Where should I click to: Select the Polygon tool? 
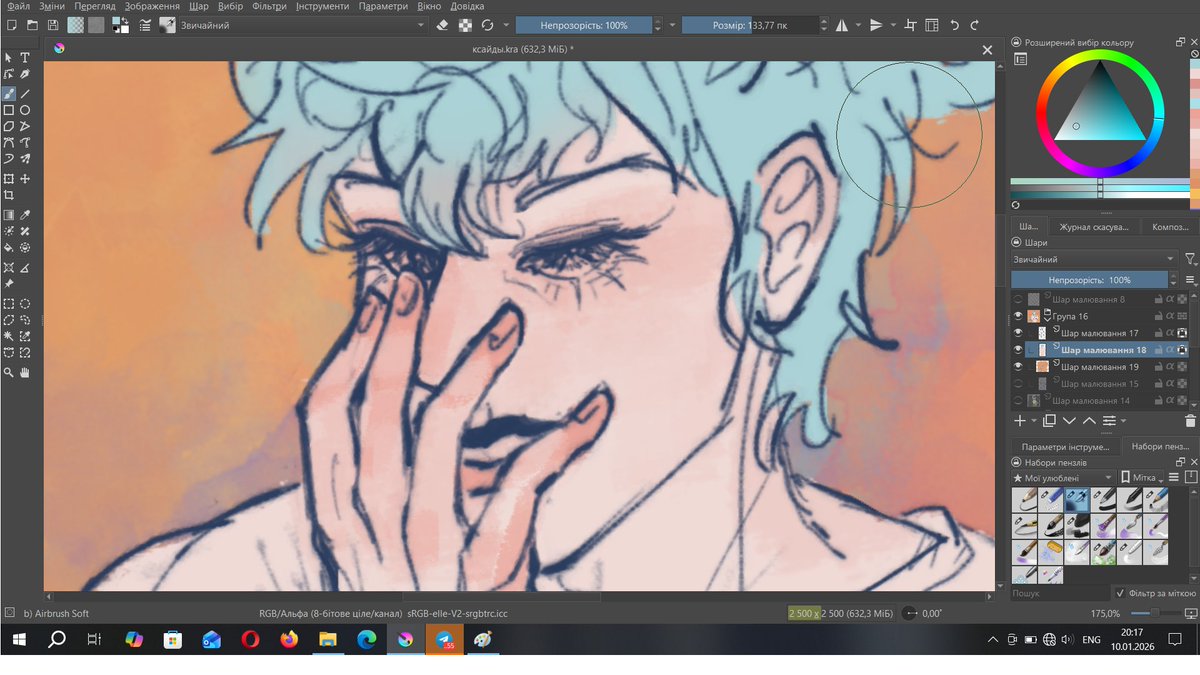click(x=9, y=126)
